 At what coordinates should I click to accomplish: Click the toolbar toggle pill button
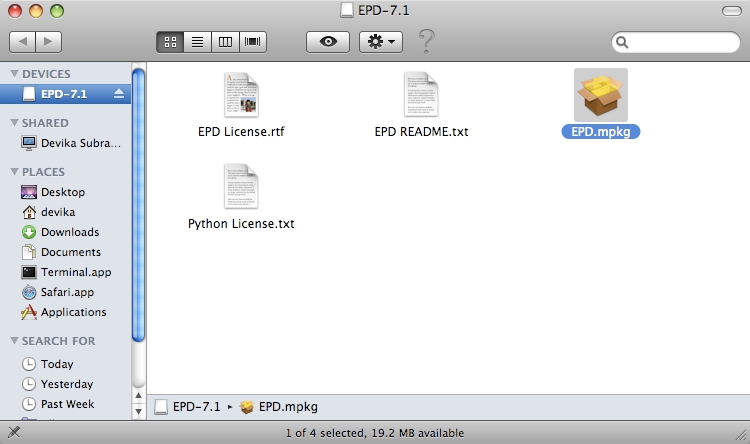[x=731, y=11]
